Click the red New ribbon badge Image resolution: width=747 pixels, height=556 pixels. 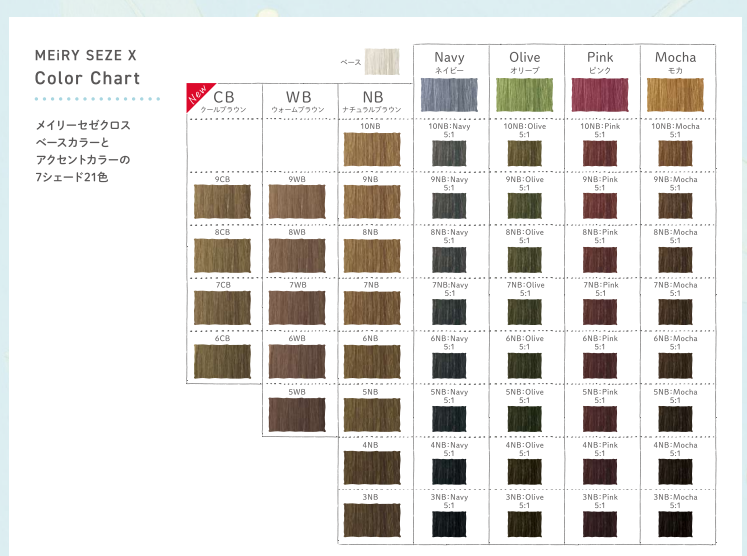pyautogui.click(x=197, y=94)
